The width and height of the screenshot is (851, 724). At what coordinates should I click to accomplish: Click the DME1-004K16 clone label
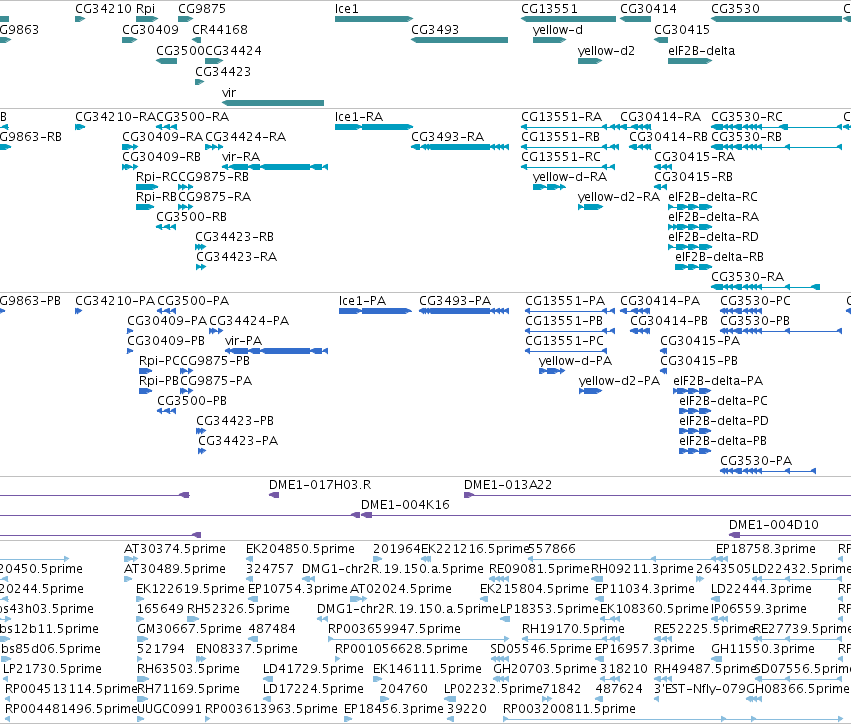(405, 505)
